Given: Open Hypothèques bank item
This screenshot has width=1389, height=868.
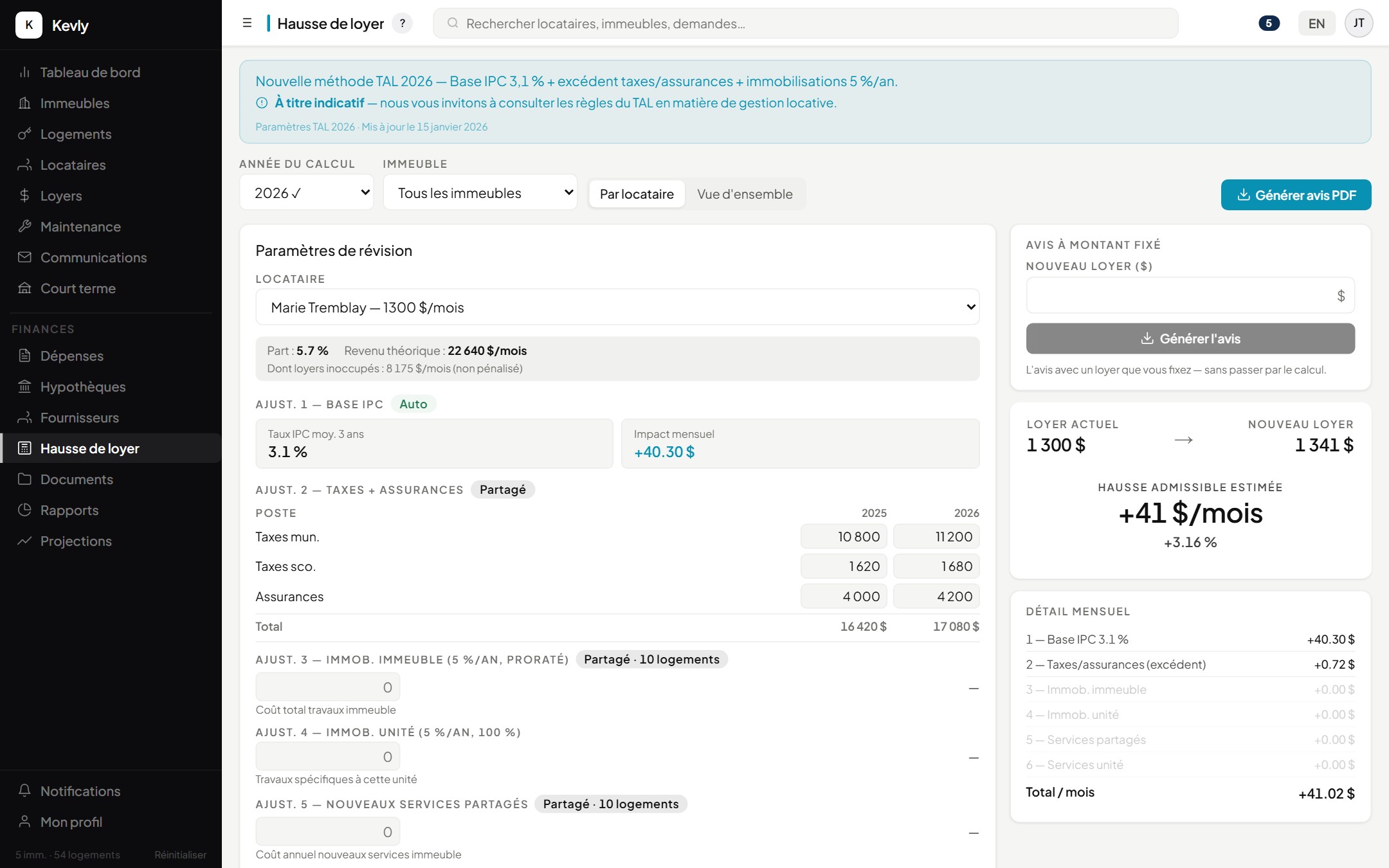Looking at the screenshot, I should coord(111,386).
